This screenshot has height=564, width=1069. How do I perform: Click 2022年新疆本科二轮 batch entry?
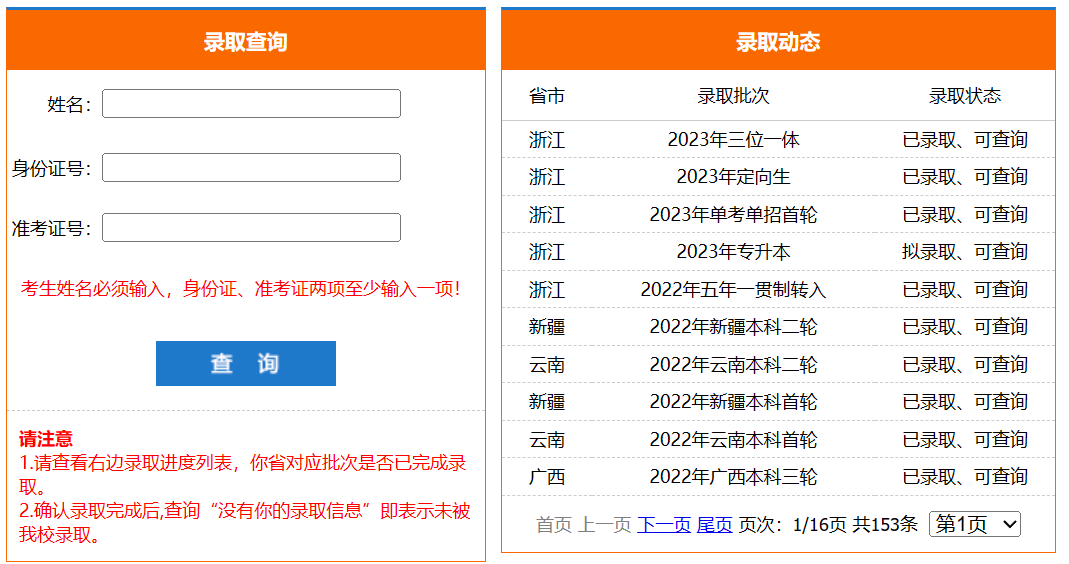point(733,327)
